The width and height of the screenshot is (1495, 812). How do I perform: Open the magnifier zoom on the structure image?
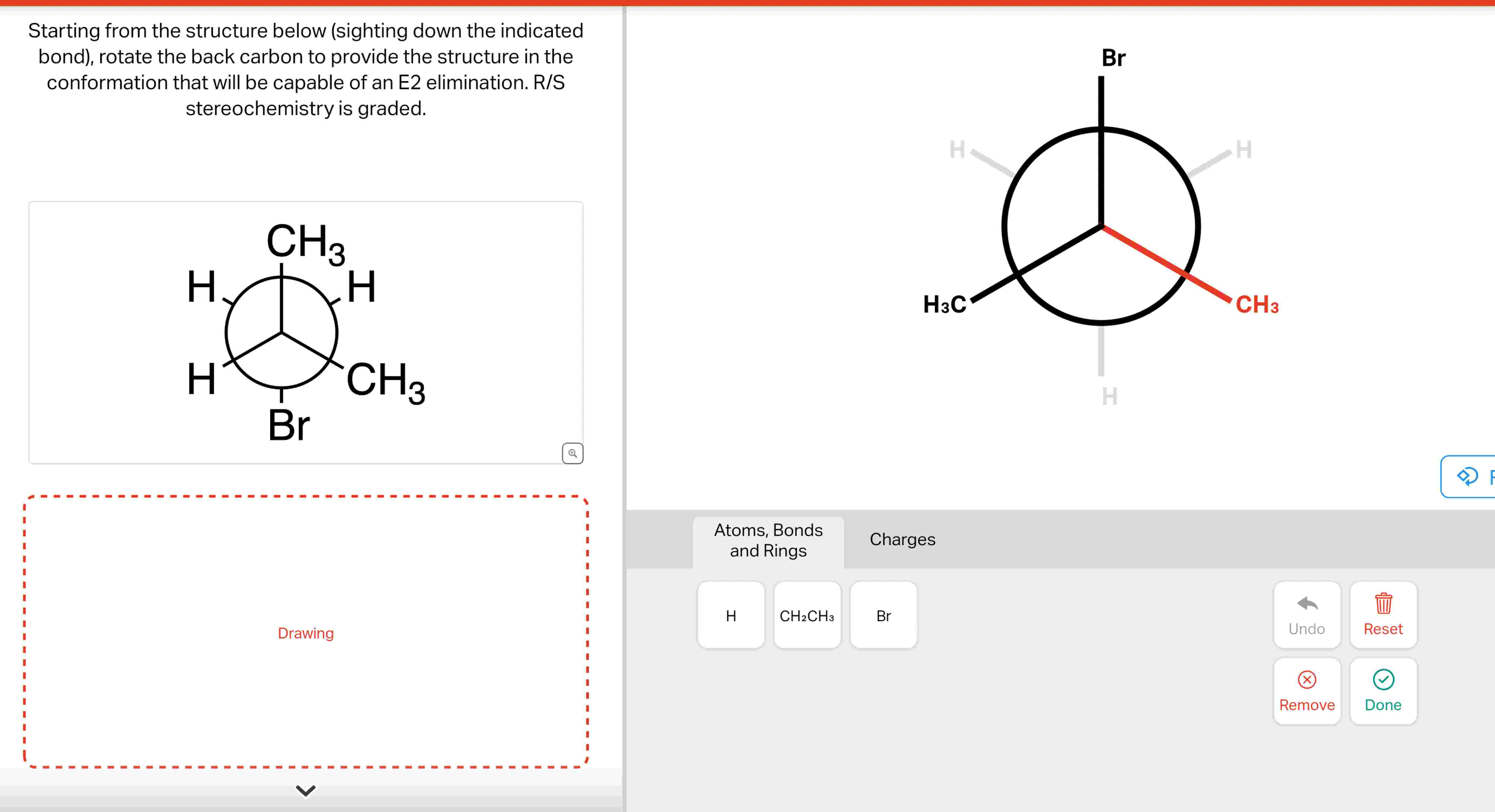[572, 453]
